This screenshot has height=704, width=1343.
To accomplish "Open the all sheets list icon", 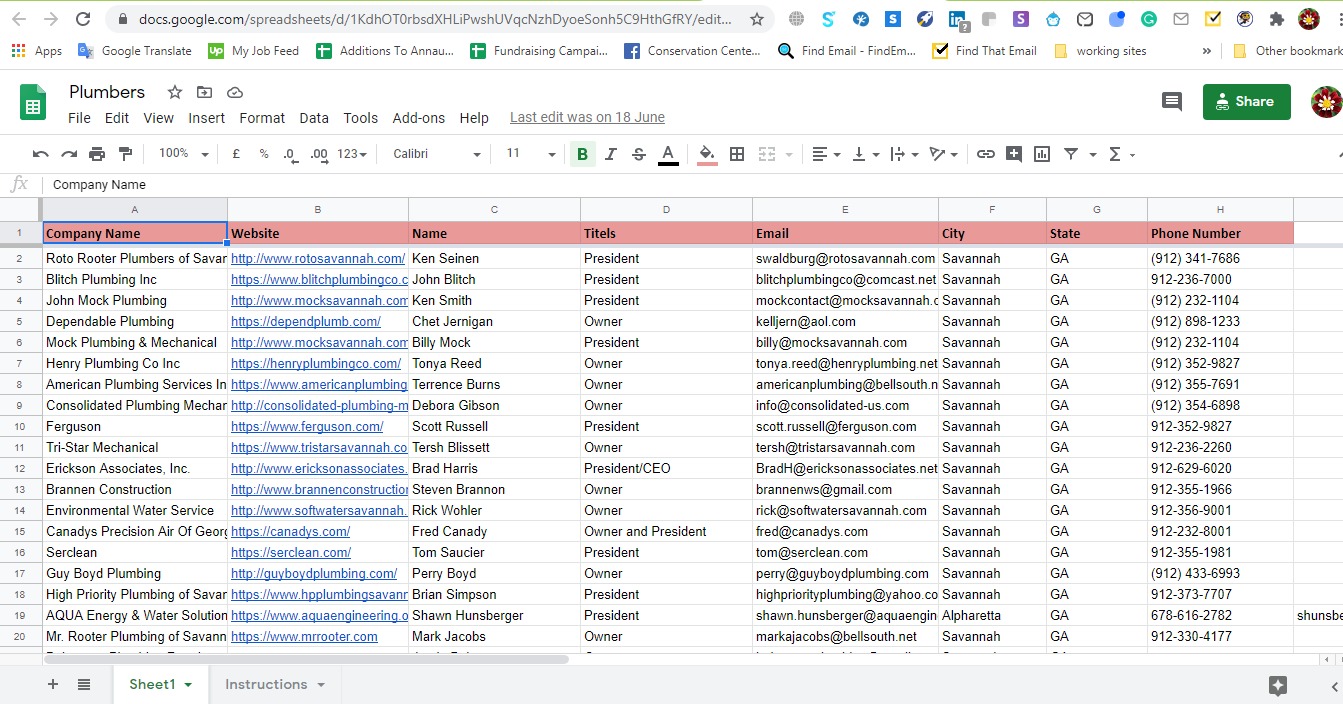I will click(x=84, y=685).
